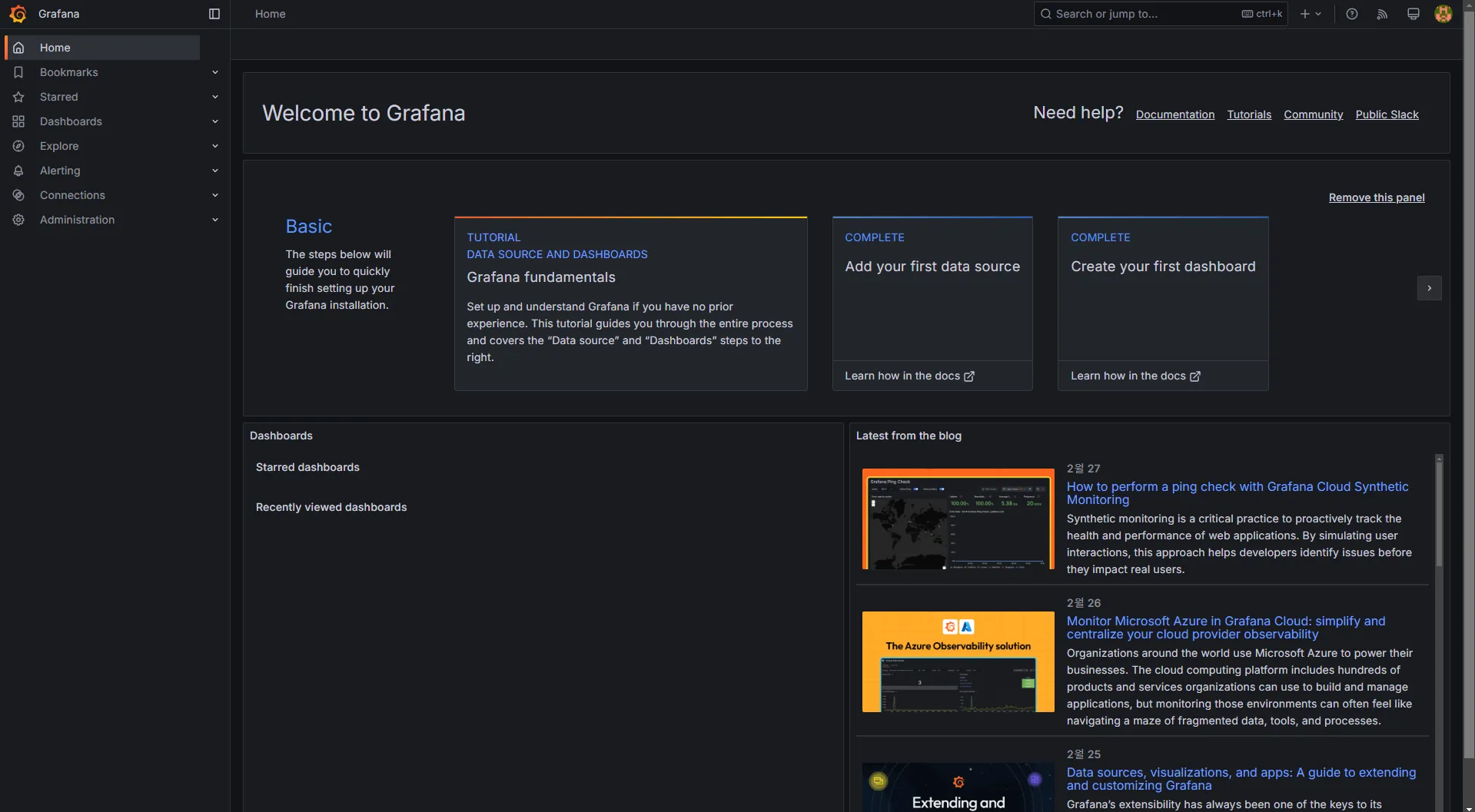Click the Dashboards panel title
The height and width of the screenshot is (812, 1475).
(281, 436)
